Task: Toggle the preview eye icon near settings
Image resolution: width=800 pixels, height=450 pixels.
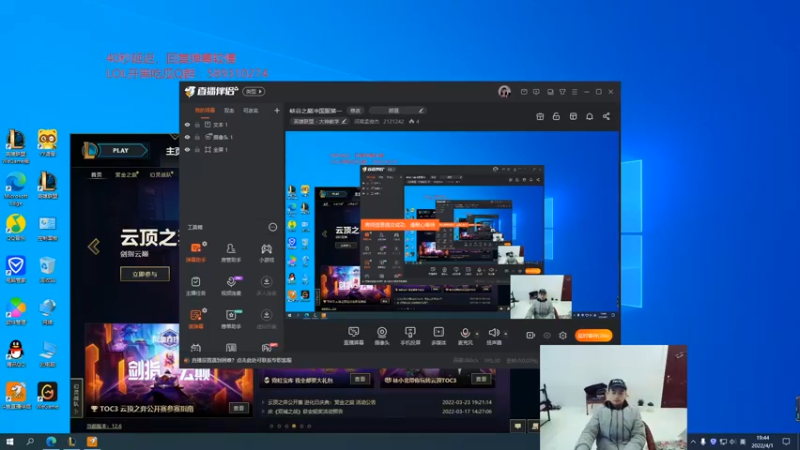Action: (547, 335)
